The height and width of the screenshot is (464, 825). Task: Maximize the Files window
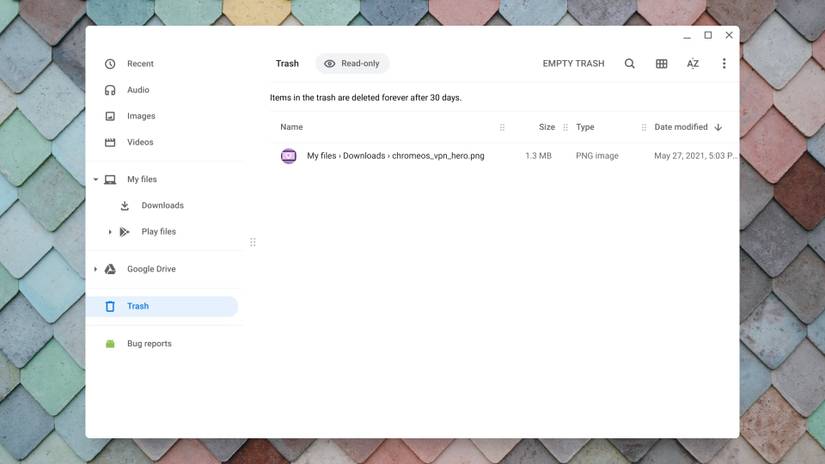click(708, 35)
